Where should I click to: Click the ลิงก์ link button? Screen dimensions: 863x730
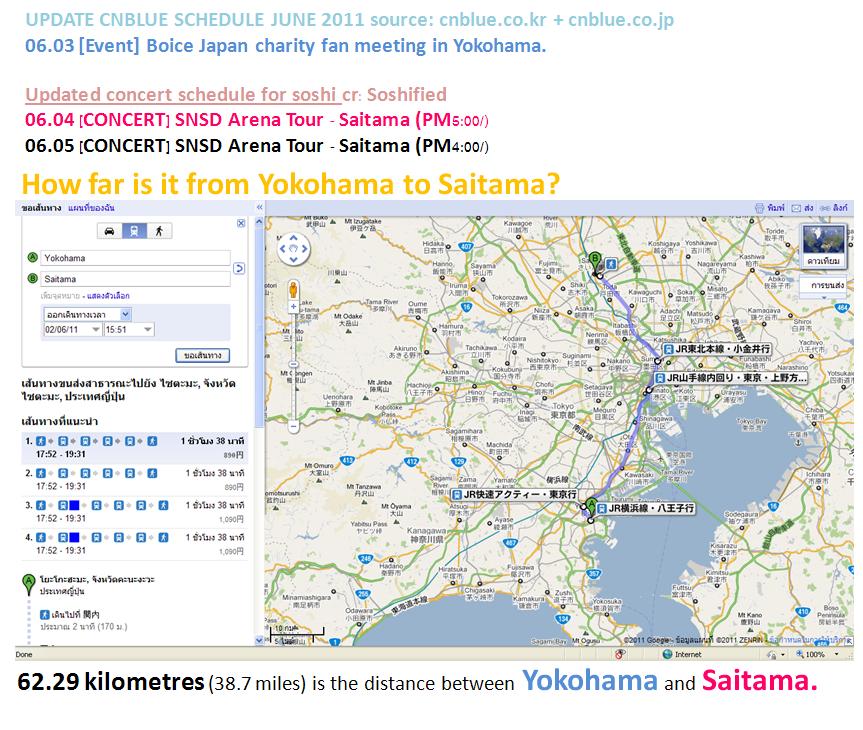click(x=834, y=208)
